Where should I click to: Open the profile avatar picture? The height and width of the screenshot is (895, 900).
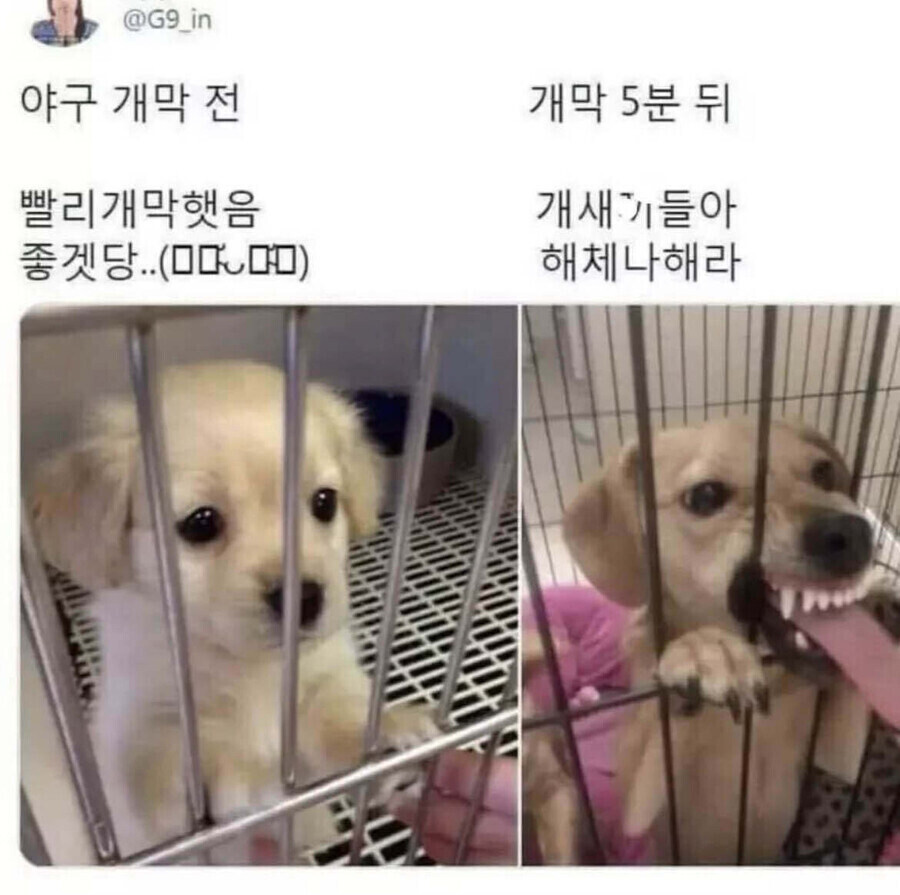(64, 22)
